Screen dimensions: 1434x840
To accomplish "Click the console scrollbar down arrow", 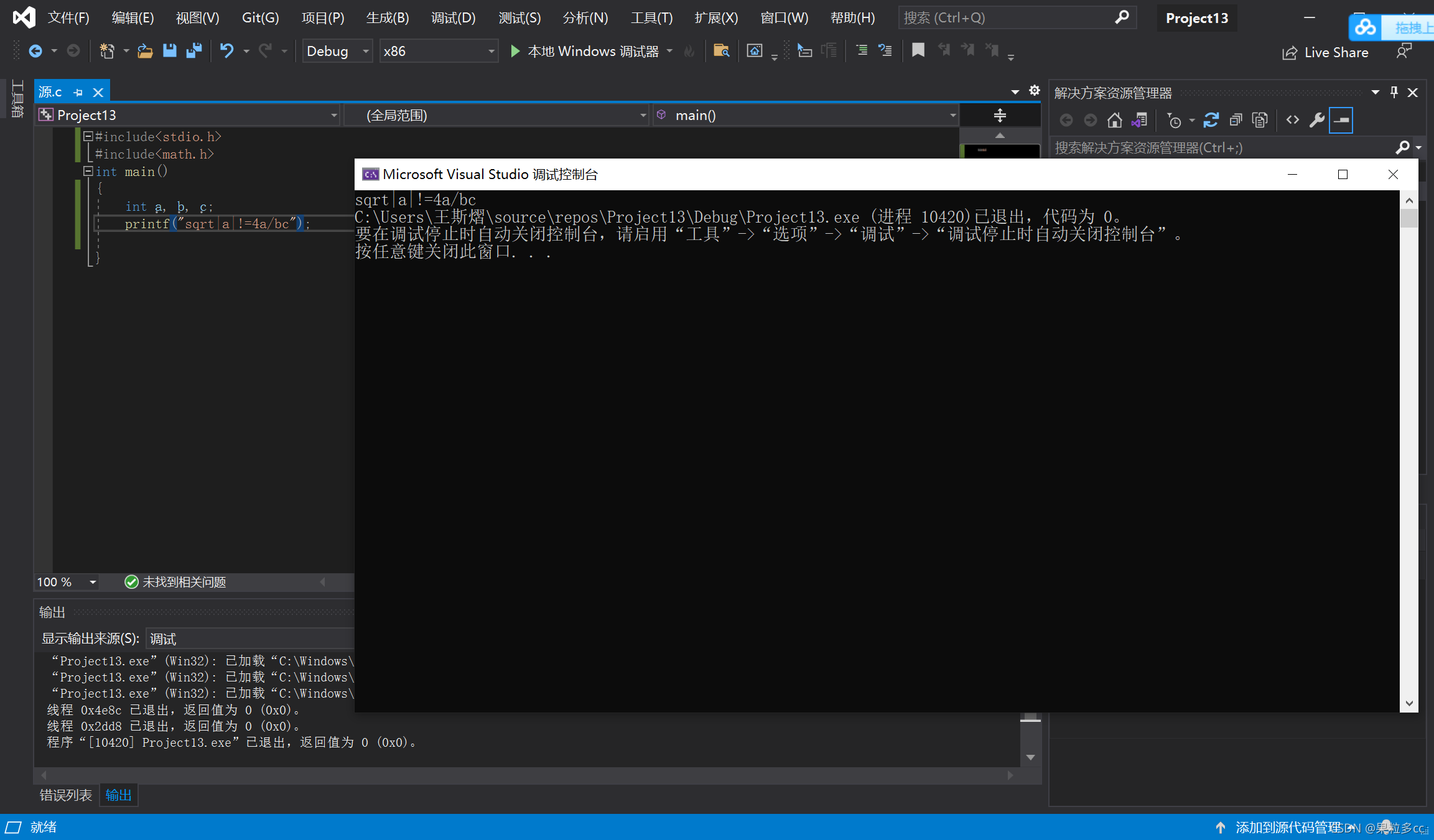I will pos(1409,703).
